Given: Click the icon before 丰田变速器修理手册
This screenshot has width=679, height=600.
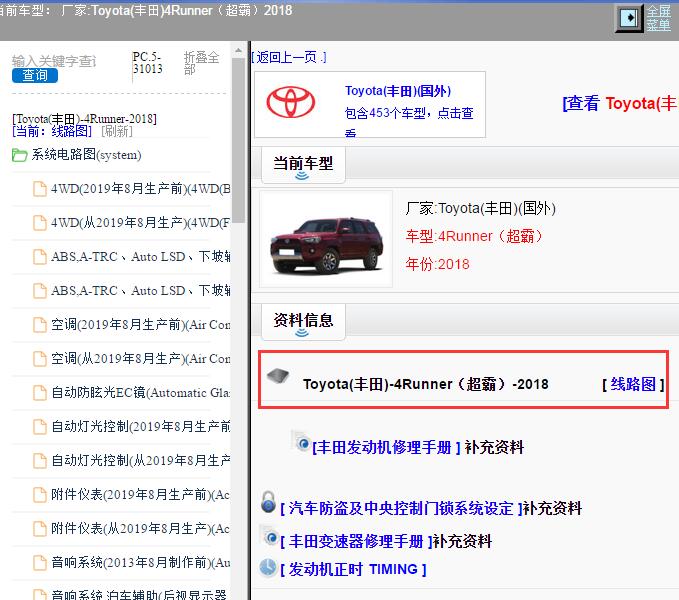Looking at the screenshot, I should coord(269,536).
